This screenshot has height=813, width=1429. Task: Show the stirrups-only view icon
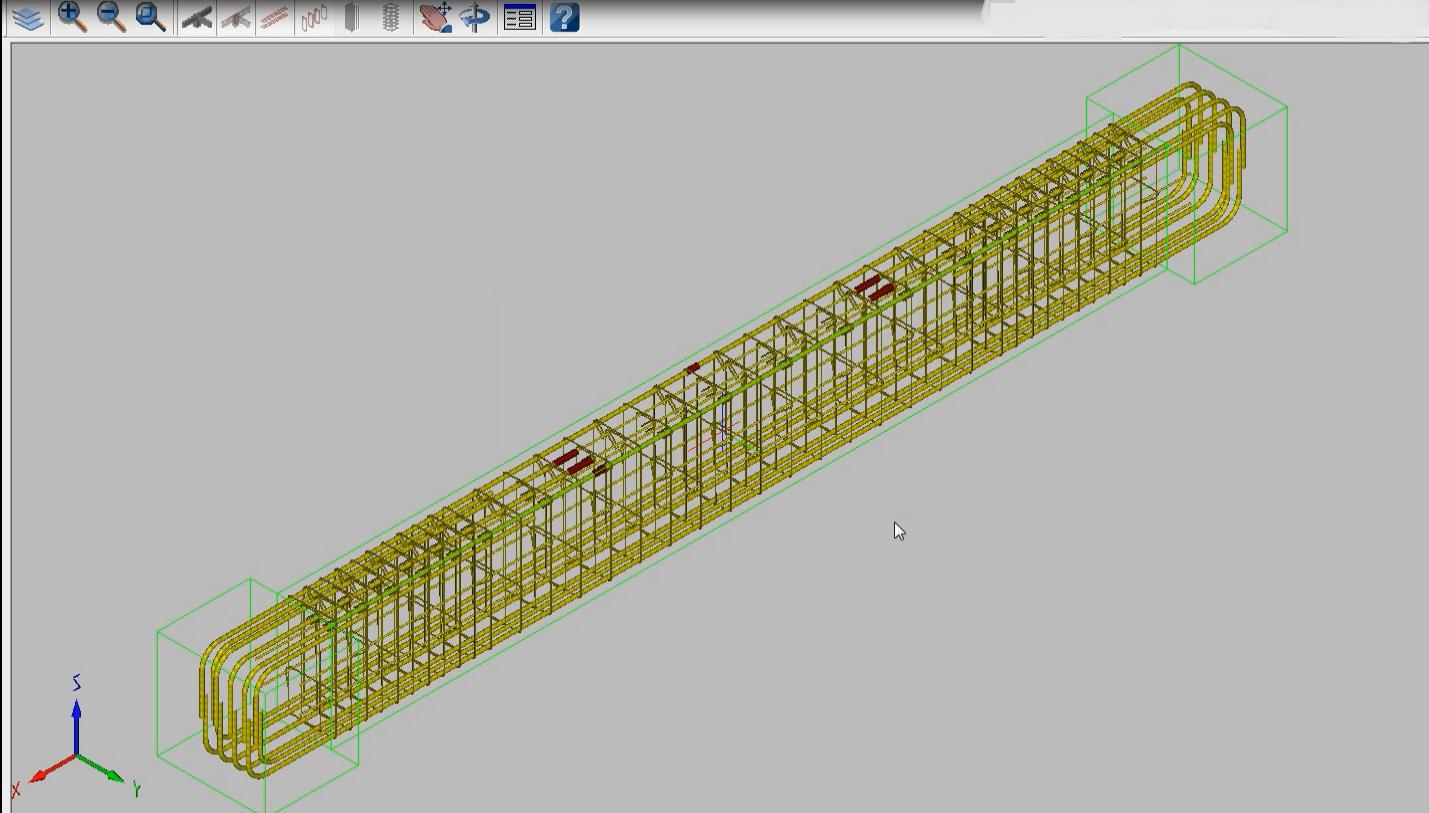point(314,18)
